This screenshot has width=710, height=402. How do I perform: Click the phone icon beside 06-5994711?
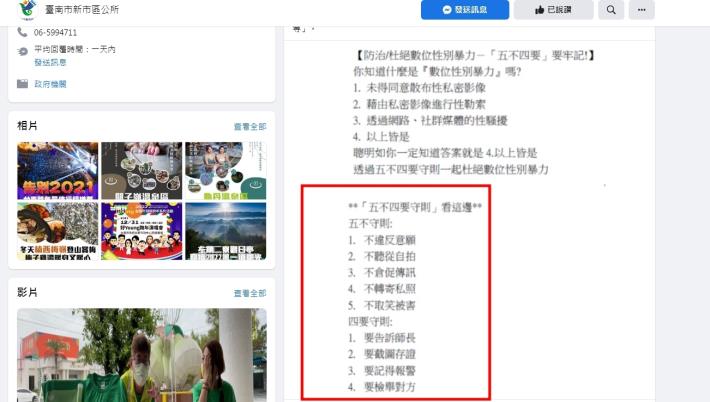(22, 32)
